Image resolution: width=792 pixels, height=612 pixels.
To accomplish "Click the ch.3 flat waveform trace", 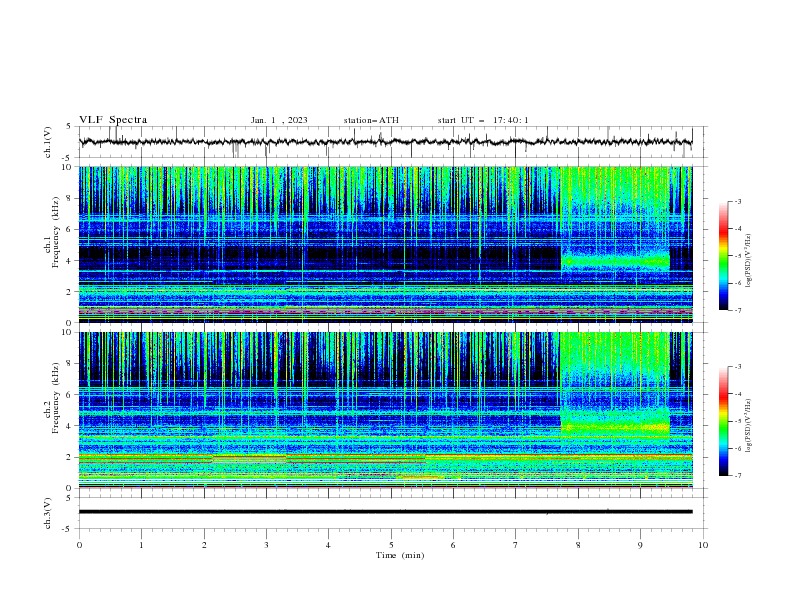I will point(385,512).
